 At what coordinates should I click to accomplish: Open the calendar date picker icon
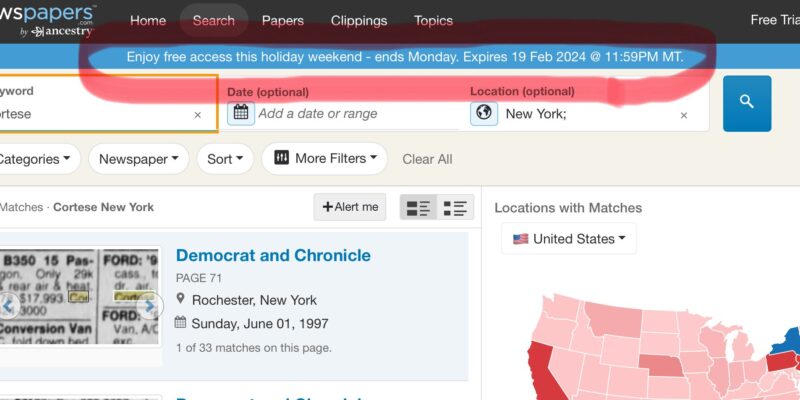point(240,113)
